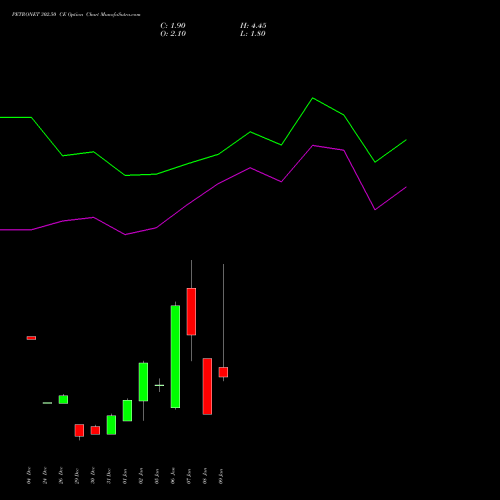The height and width of the screenshot is (500, 500).
Task: Click the open value O: 2.10
Action: [x=173, y=34]
